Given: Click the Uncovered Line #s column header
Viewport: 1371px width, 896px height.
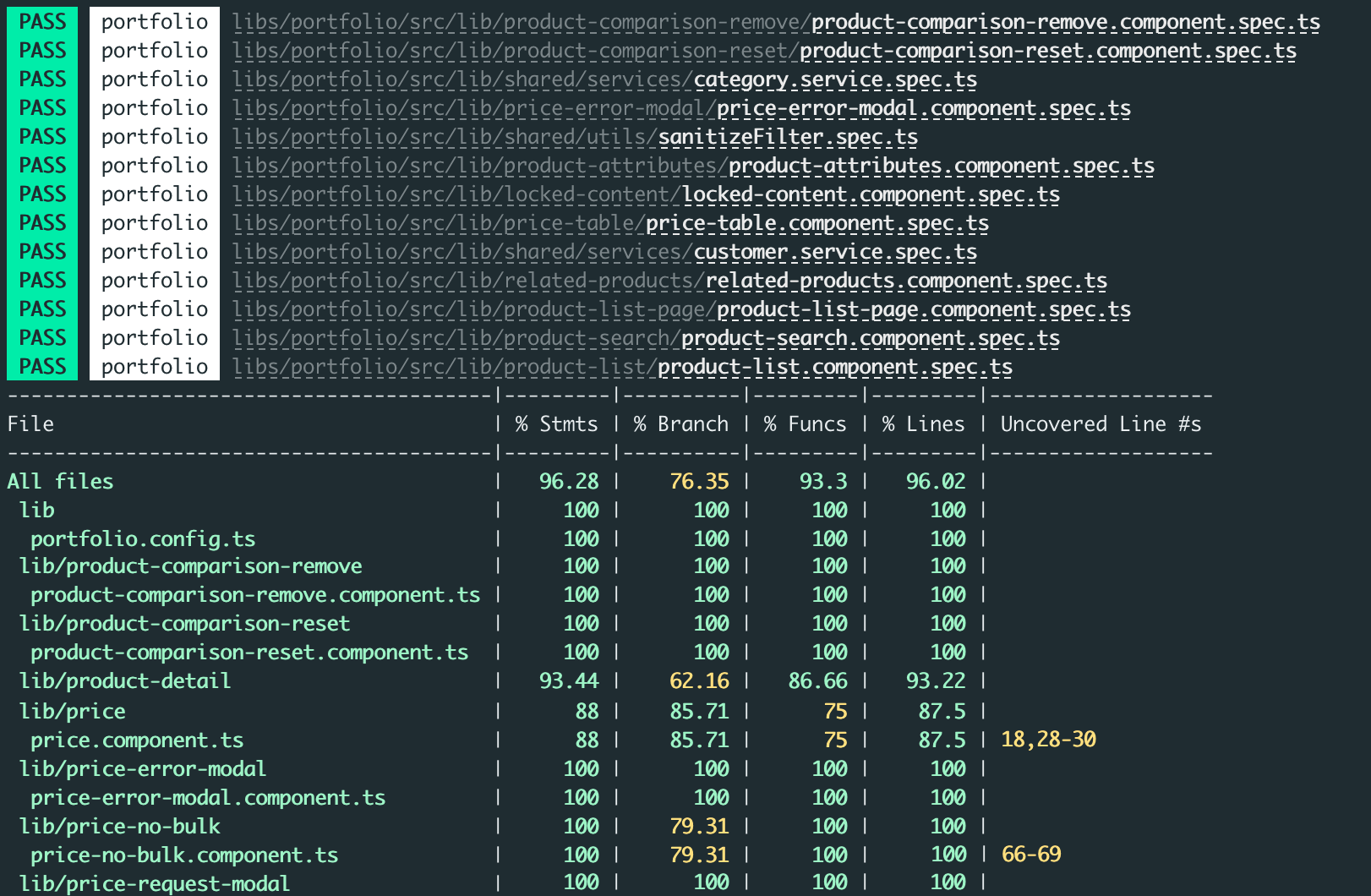Looking at the screenshot, I should [1101, 424].
